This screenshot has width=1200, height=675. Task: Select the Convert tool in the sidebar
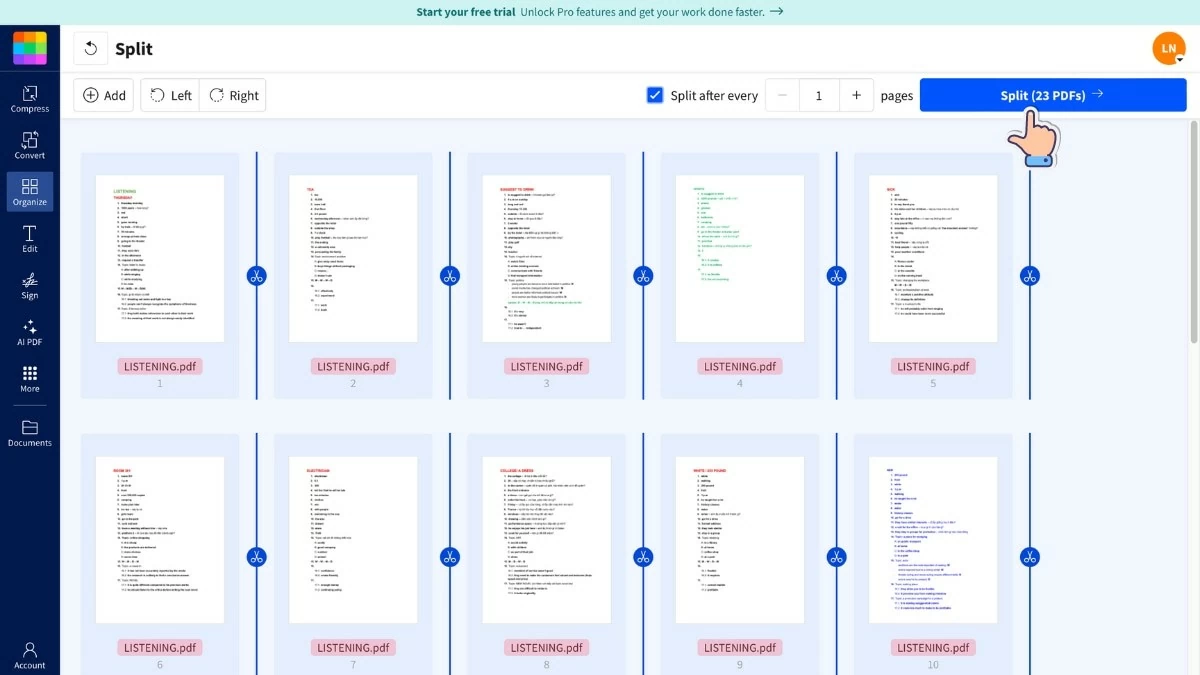[x=29, y=146]
